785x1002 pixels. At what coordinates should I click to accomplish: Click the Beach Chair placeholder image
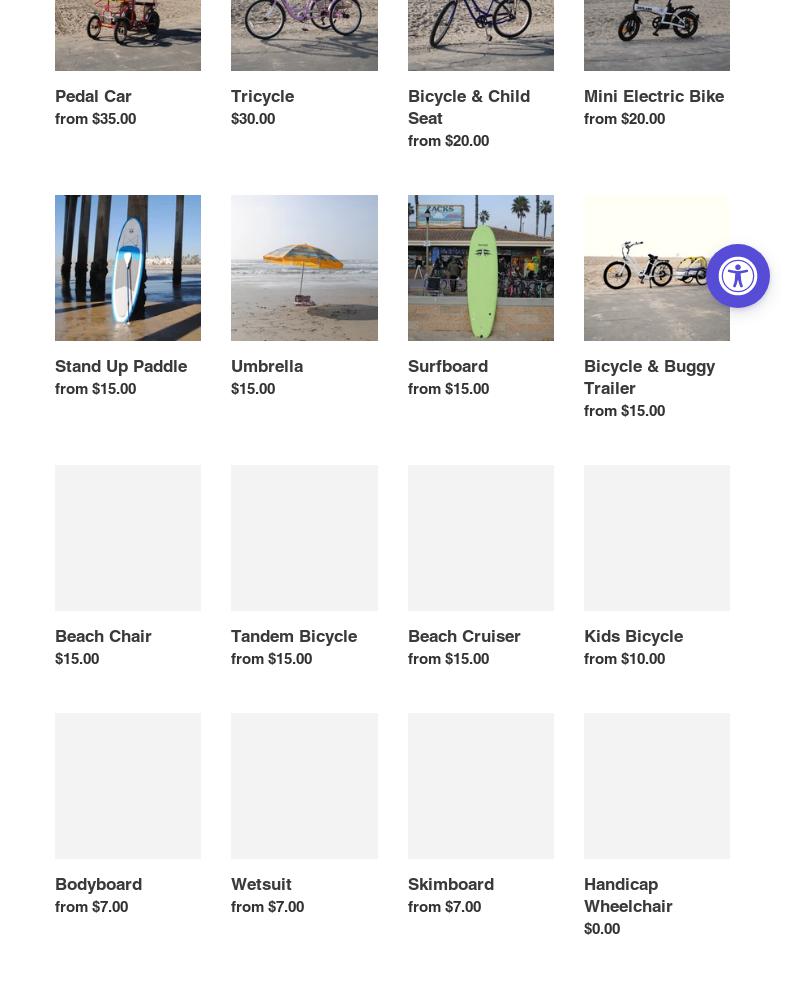[x=128, y=538]
